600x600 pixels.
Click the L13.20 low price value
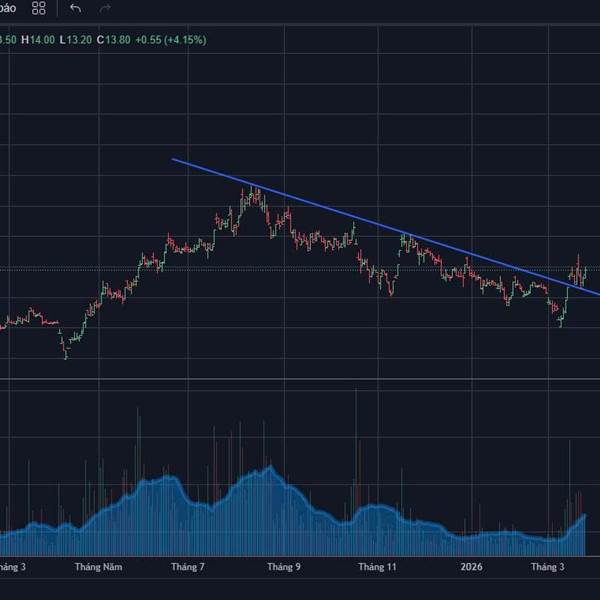[76, 40]
